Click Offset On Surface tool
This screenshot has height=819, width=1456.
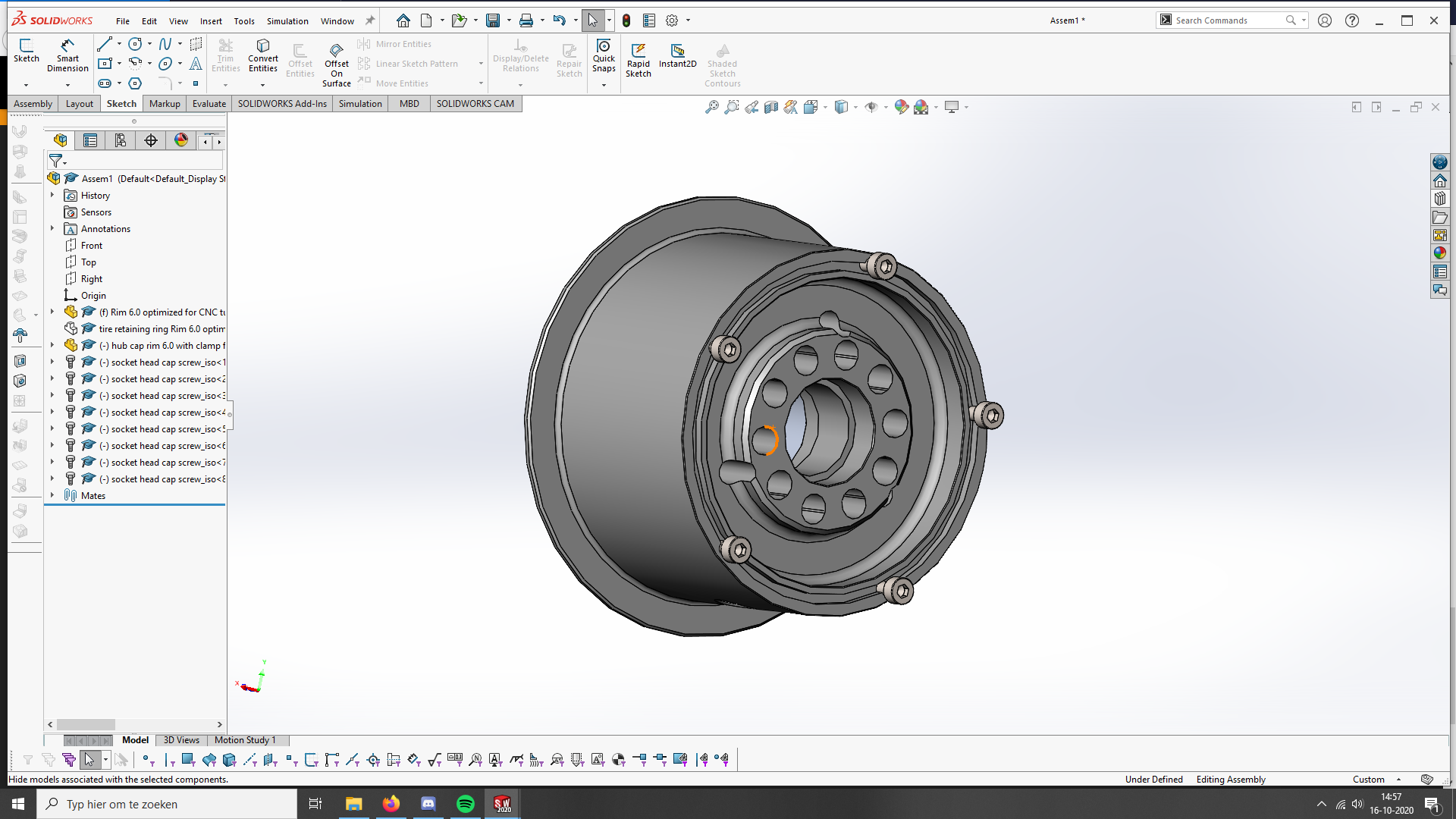pyautogui.click(x=337, y=64)
